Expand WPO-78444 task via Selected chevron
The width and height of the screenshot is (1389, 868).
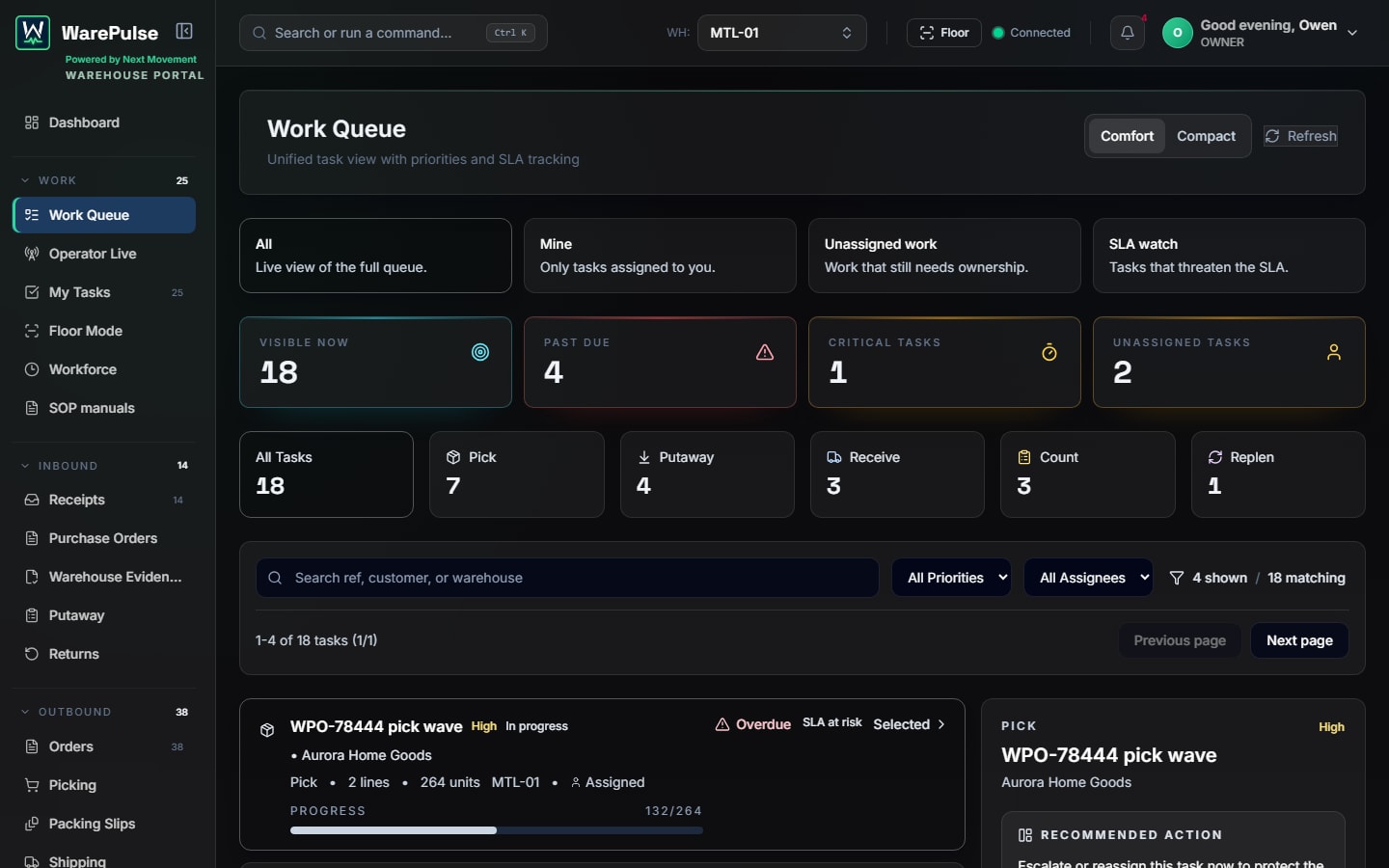click(x=941, y=724)
